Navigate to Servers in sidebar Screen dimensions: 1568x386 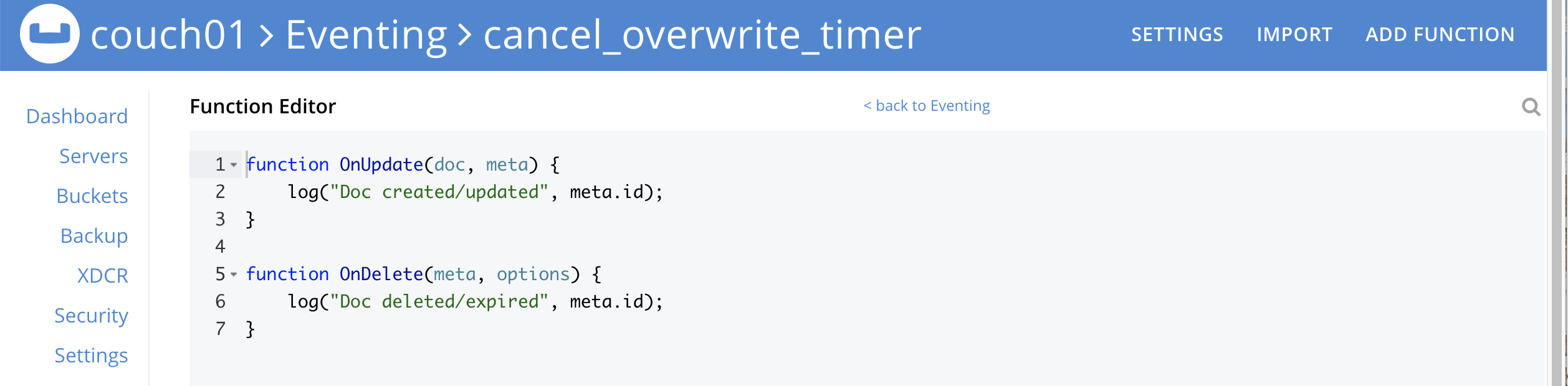93,156
